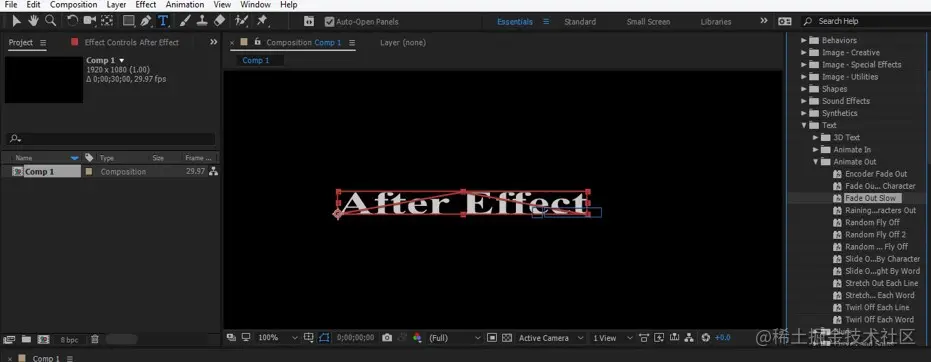
Task: Expand the Animate In folder
Action: pyautogui.click(x=816, y=150)
